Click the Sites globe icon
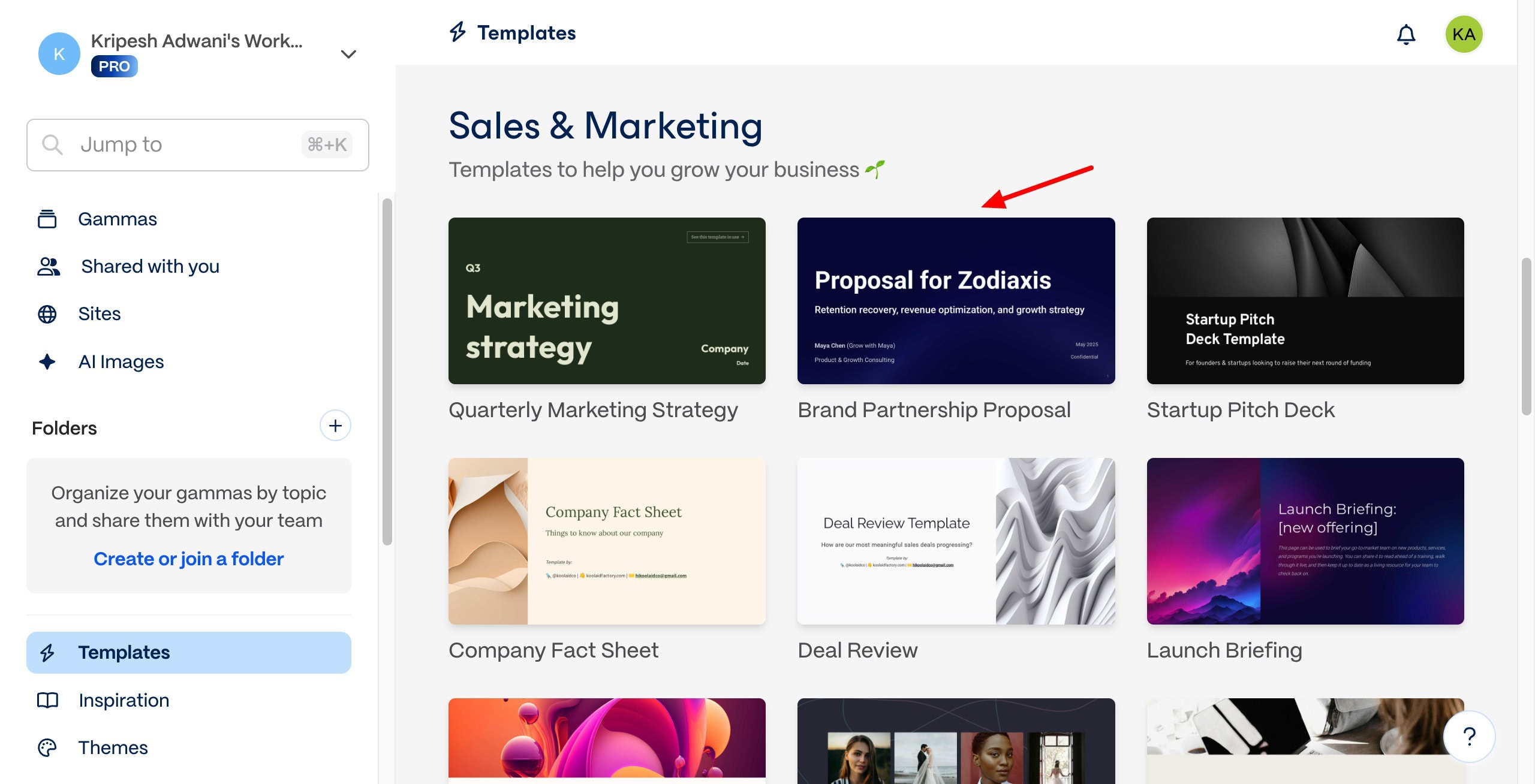 click(x=47, y=314)
